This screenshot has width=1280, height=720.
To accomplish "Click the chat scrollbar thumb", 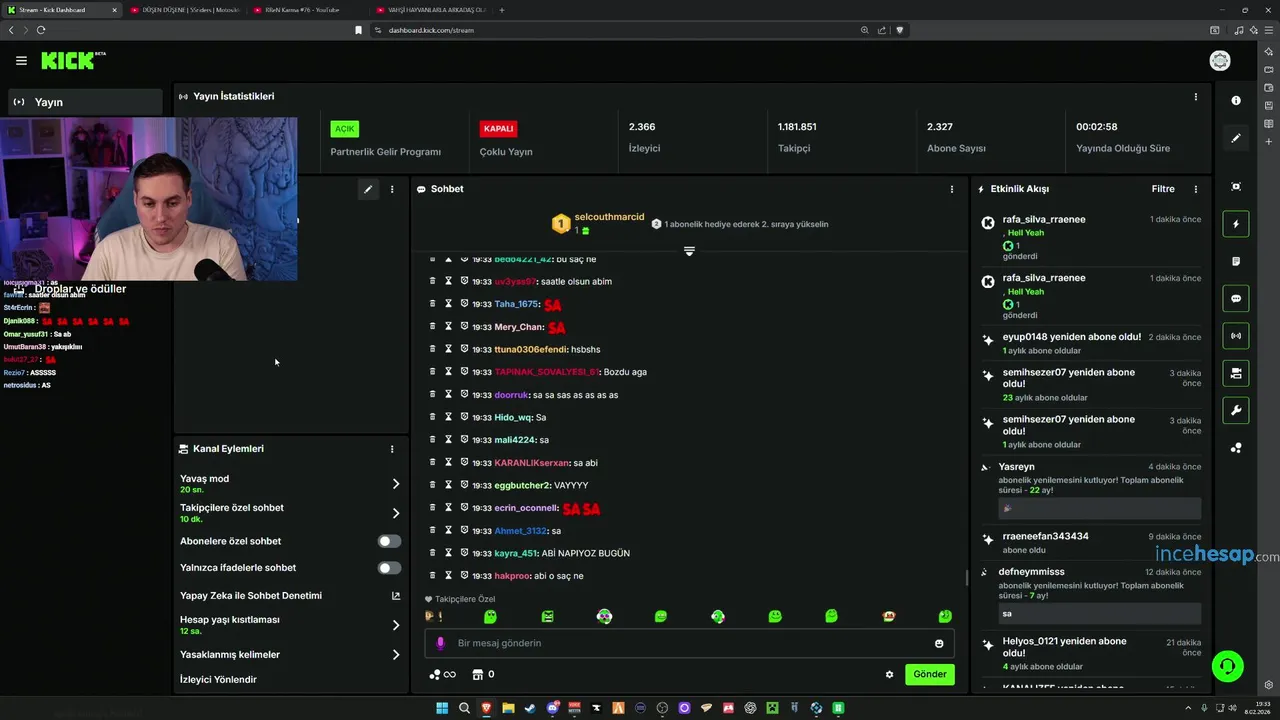I will (x=966, y=577).
